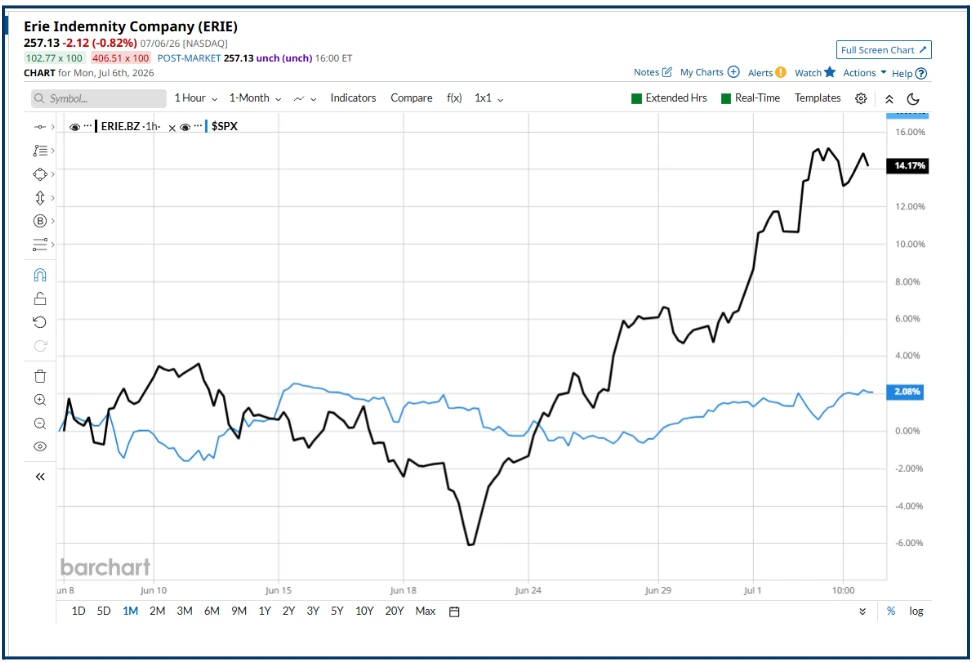Image resolution: width=972 pixels, height=663 pixels.
Task: Click the 14.17% ERIE price label
Action: point(908,165)
